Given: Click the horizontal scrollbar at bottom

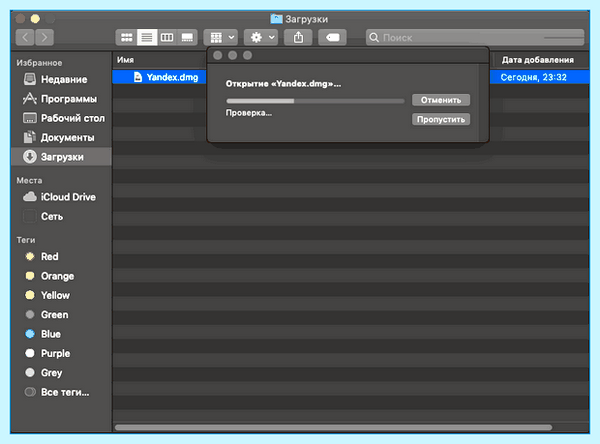Looking at the screenshot, I should pos(333,427).
